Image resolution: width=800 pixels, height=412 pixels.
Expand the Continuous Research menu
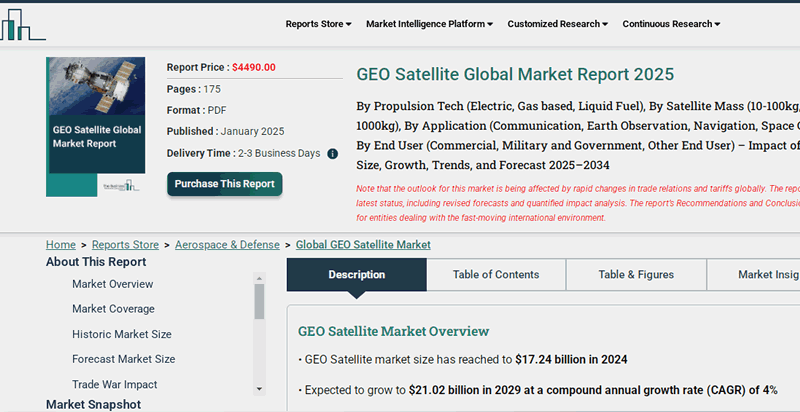[x=671, y=24]
